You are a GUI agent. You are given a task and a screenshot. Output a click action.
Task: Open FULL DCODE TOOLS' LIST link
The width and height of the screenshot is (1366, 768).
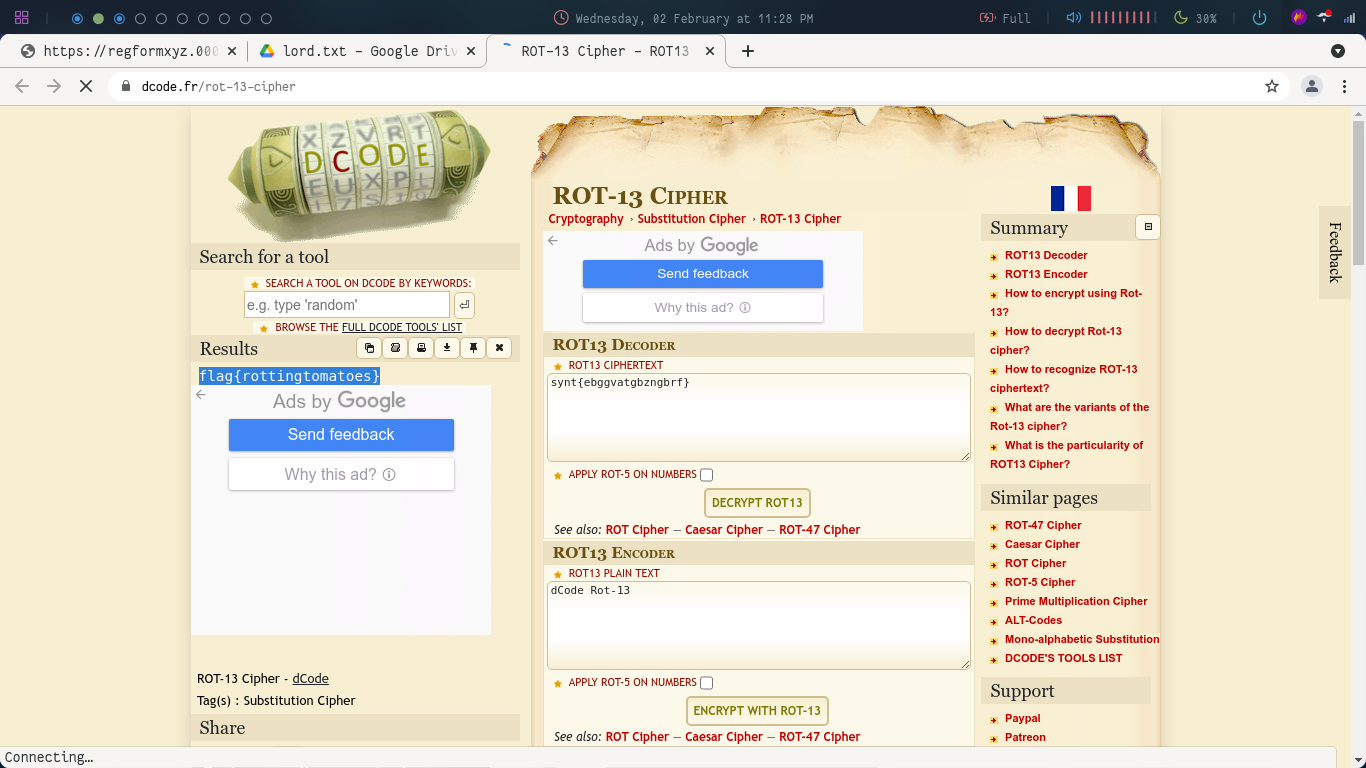[x=402, y=327]
